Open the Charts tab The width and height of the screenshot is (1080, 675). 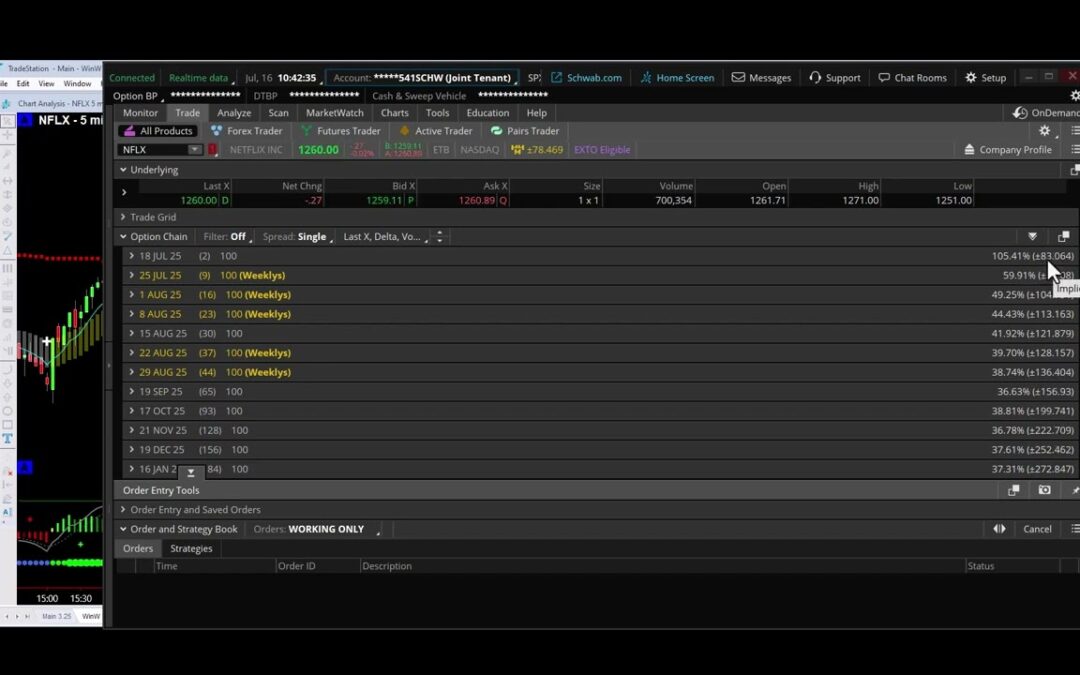(395, 113)
